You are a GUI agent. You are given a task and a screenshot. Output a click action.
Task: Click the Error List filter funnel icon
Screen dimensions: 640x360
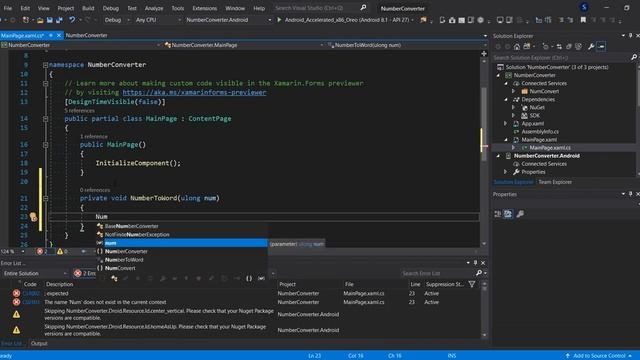tap(472, 284)
